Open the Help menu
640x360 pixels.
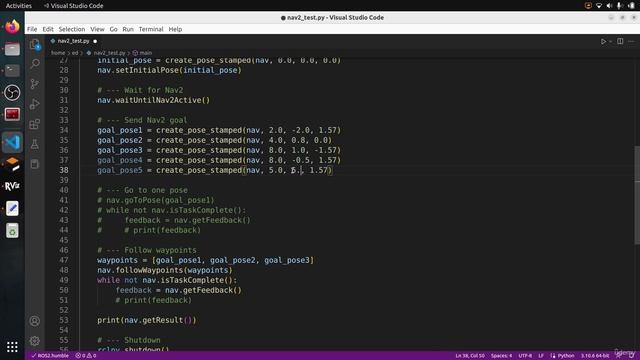(175, 29)
